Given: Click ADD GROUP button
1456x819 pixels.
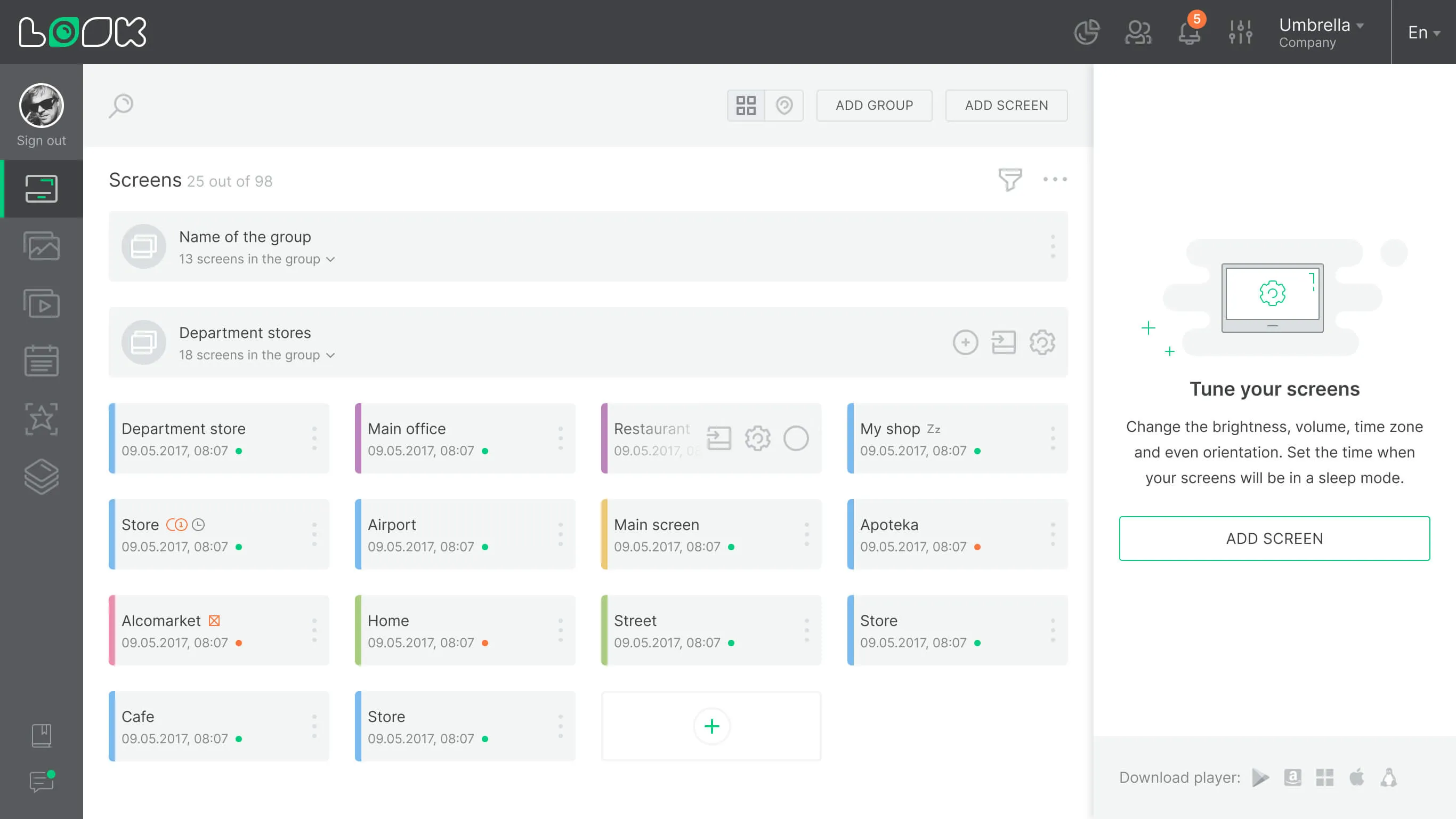Looking at the screenshot, I should pos(874,105).
